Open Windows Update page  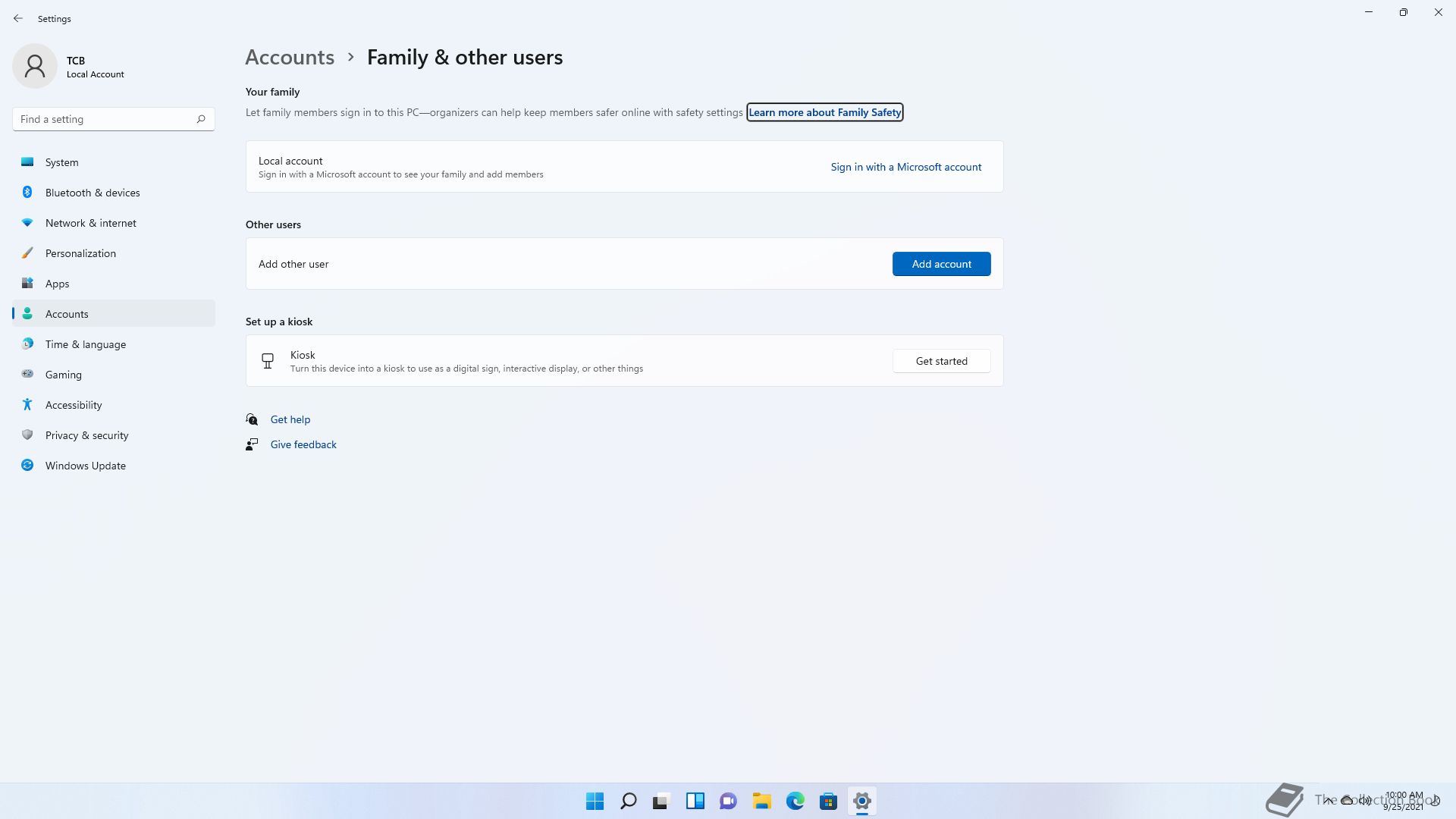tap(114, 466)
